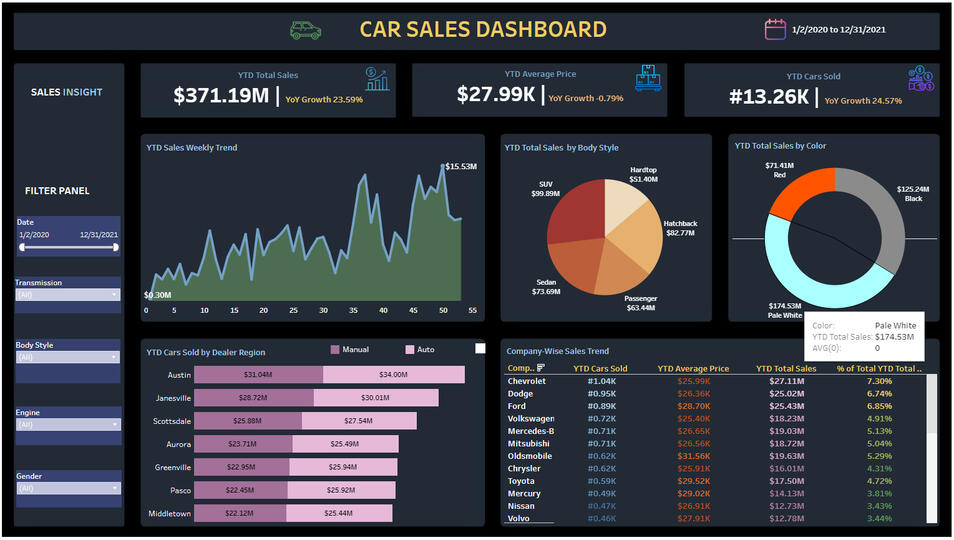Viewport: 954px width, 540px height.
Task: Open the Transmission filter dropdown
Action: (x=68, y=295)
